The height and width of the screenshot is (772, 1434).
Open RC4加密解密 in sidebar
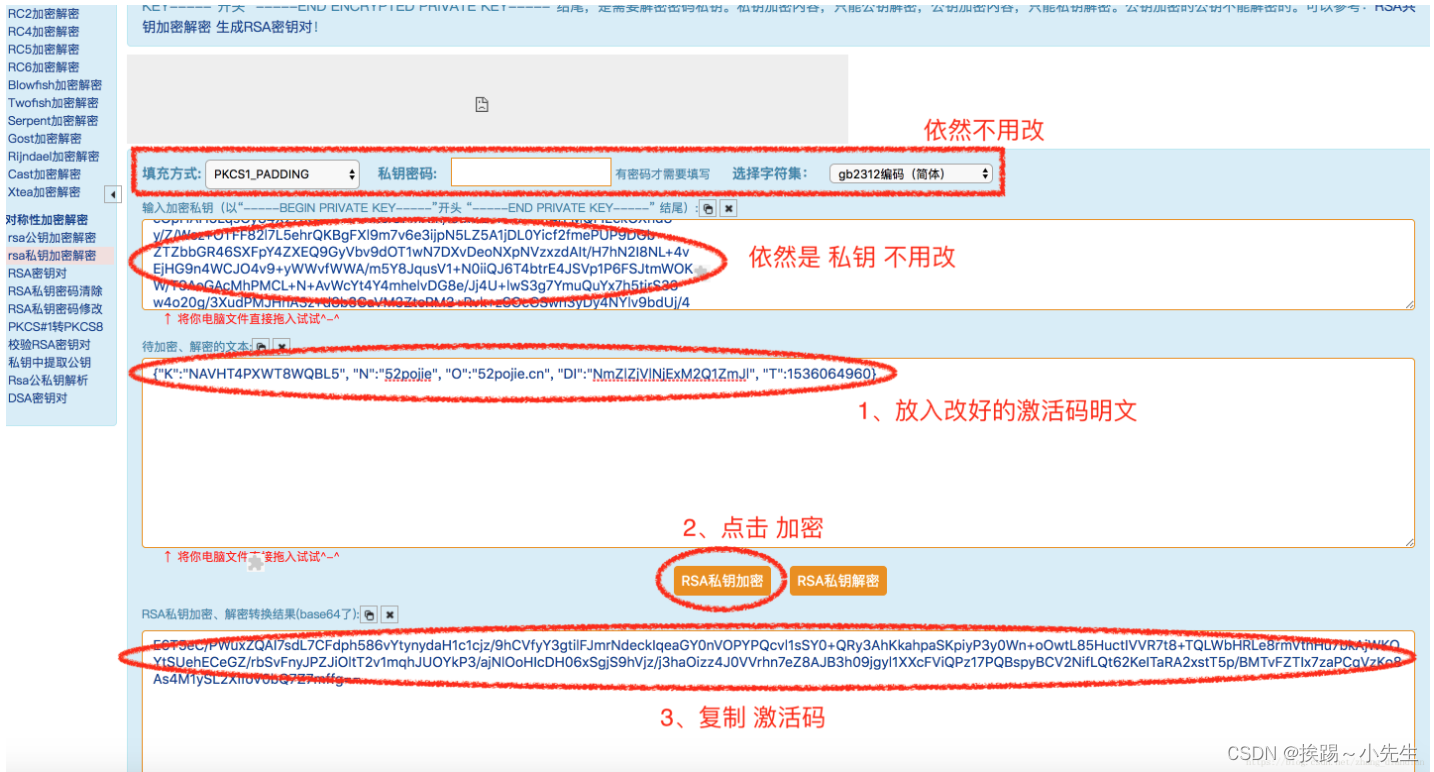[x=43, y=32]
